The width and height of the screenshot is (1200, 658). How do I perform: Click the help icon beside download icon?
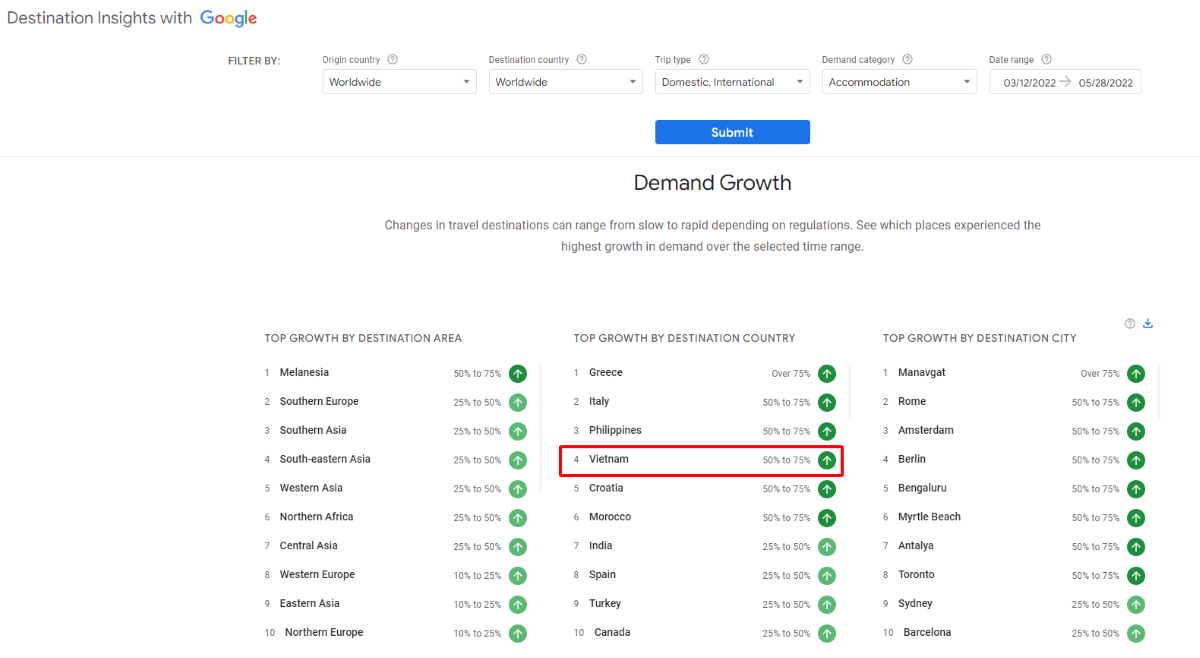coord(1130,323)
